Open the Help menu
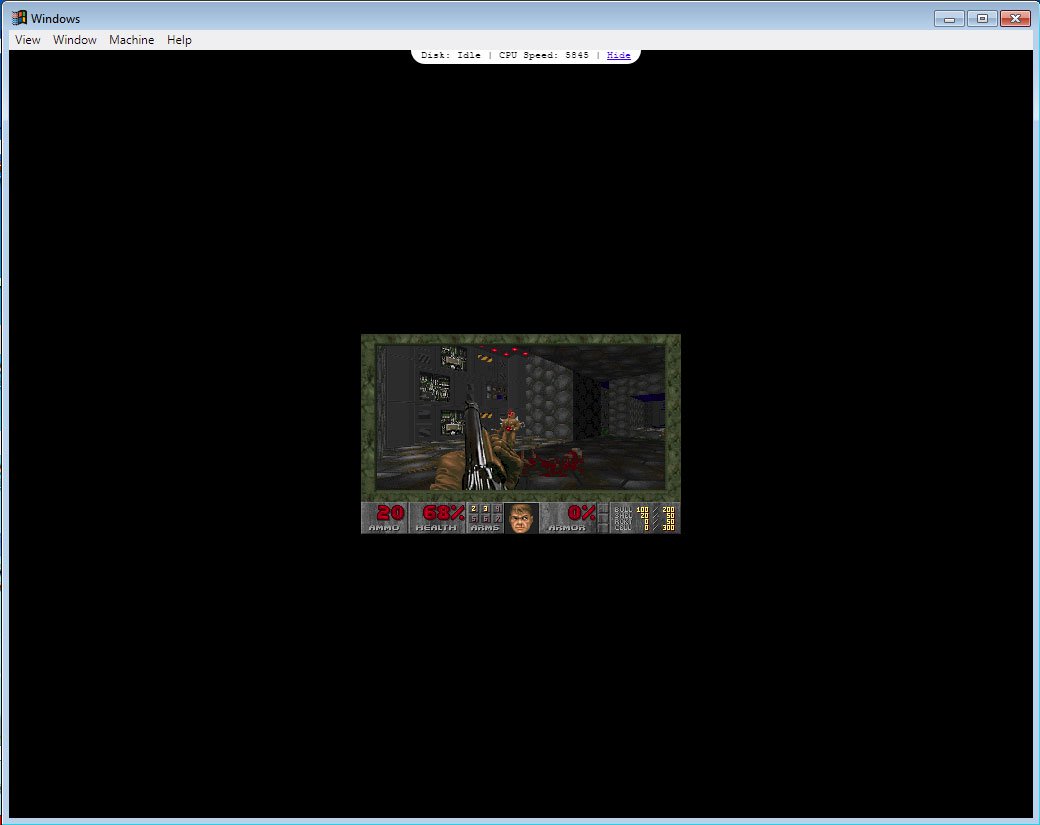Screen dimensions: 1040x825 point(179,40)
